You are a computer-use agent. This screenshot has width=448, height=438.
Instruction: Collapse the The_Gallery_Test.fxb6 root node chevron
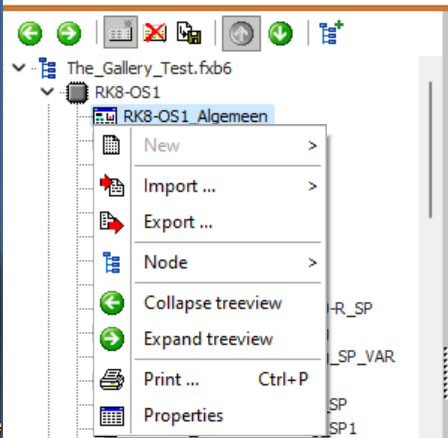19,68
